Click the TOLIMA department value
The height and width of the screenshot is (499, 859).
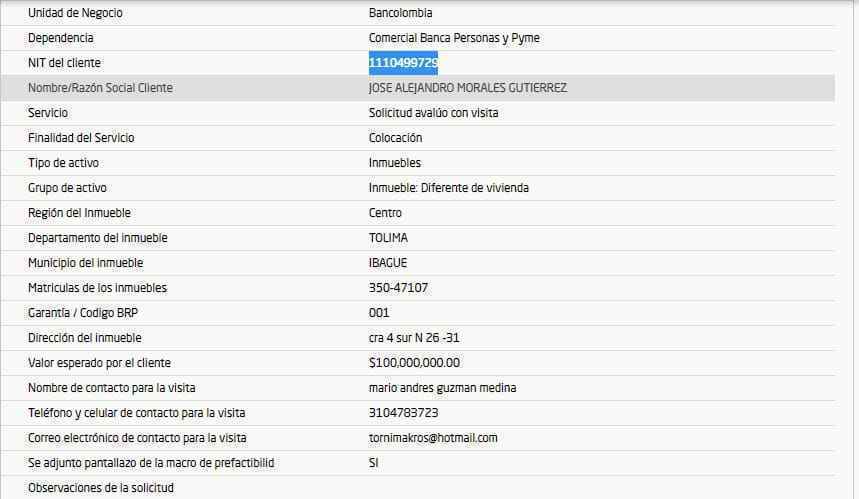388,238
